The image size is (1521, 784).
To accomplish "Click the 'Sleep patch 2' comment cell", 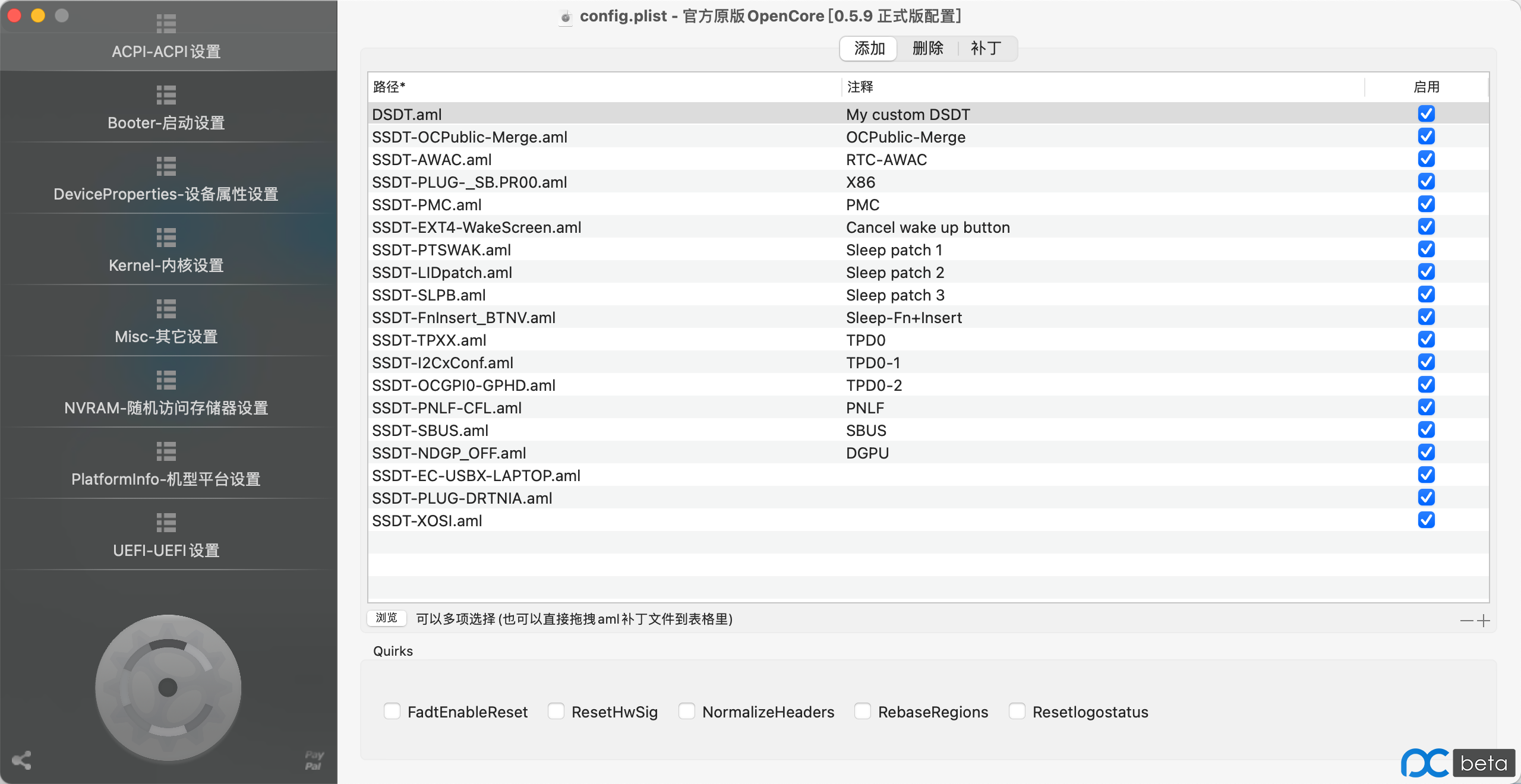I will (895, 272).
